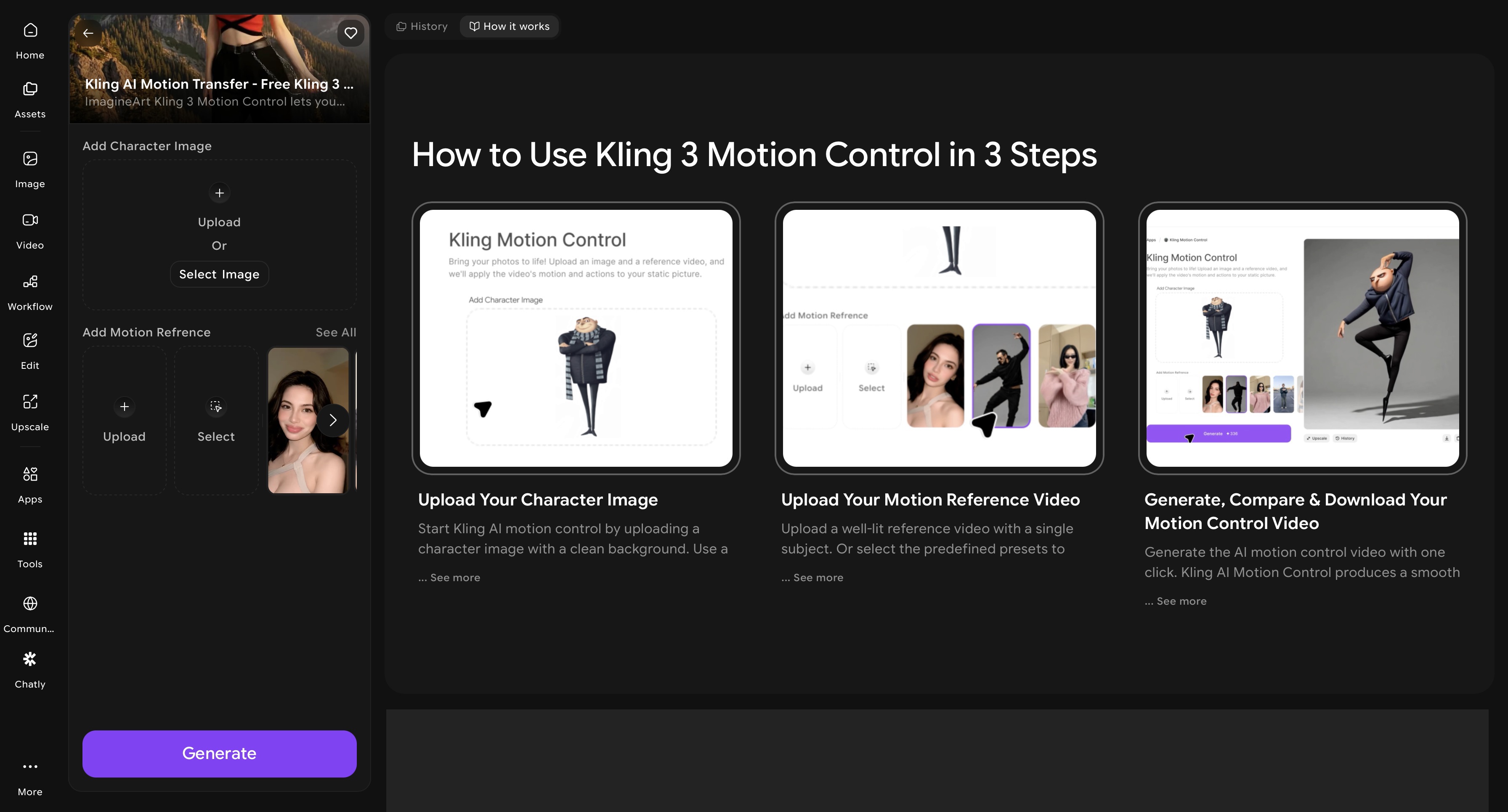The height and width of the screenshot is (812, 1508).
Task: Toggle the heart favorite icon
Action: [350, 33]
